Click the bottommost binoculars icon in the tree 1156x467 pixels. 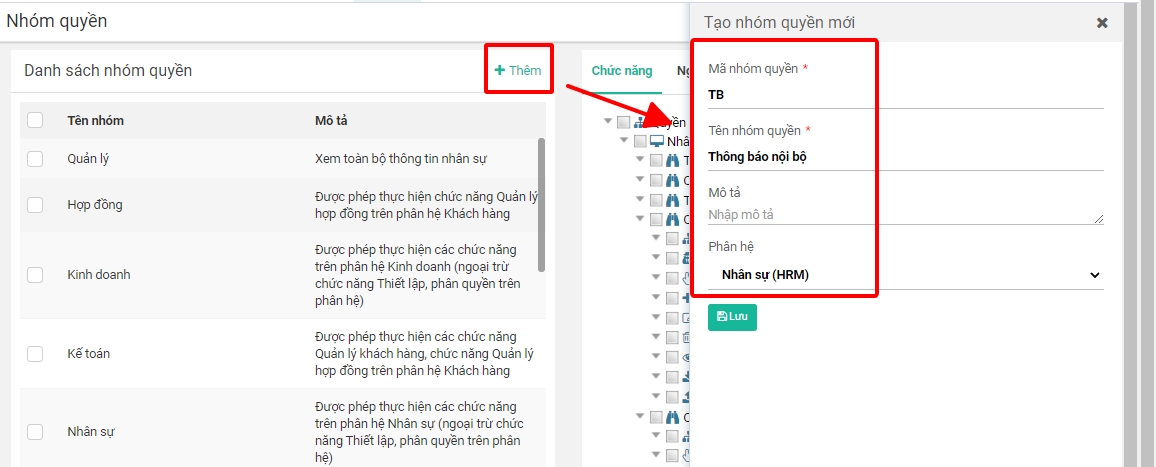coord(673,417)
